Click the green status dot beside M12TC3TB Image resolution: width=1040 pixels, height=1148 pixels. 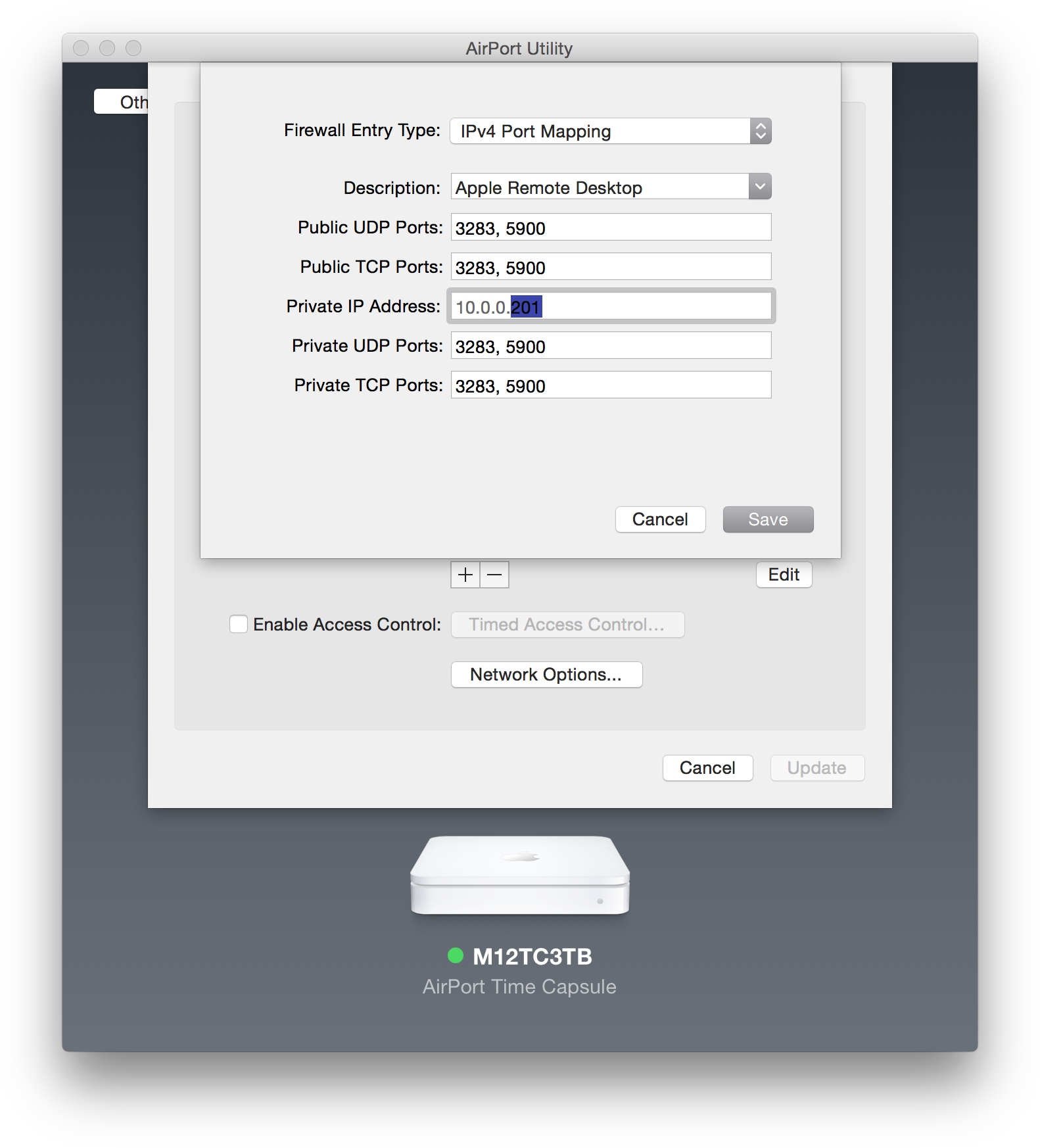[x=456, y=955]
